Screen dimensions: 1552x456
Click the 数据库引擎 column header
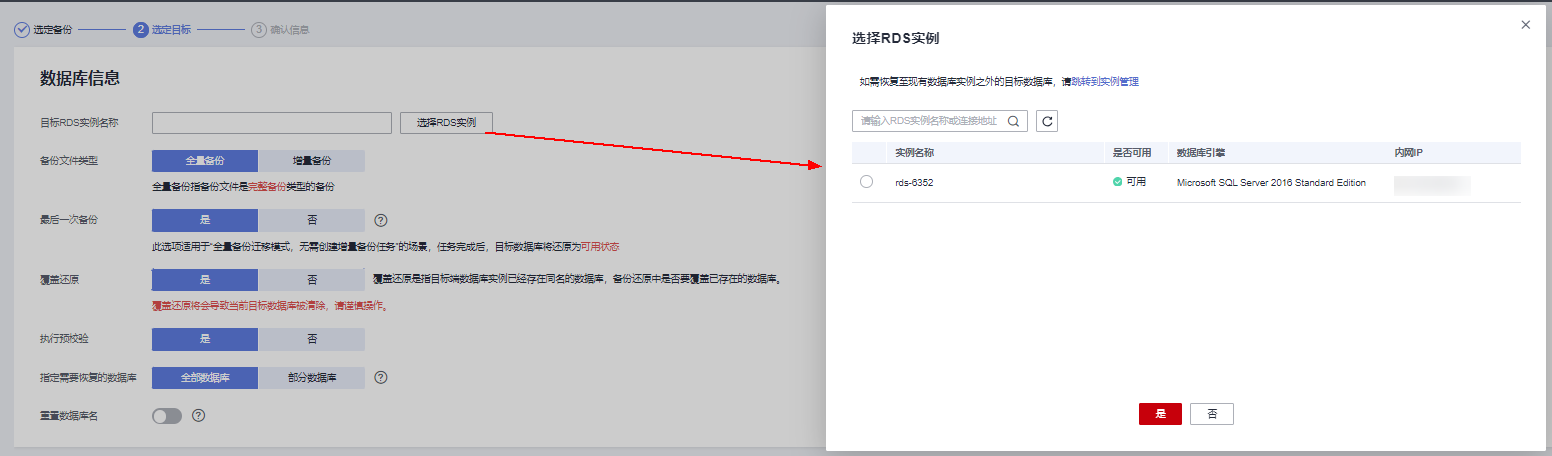[1201, 153]
